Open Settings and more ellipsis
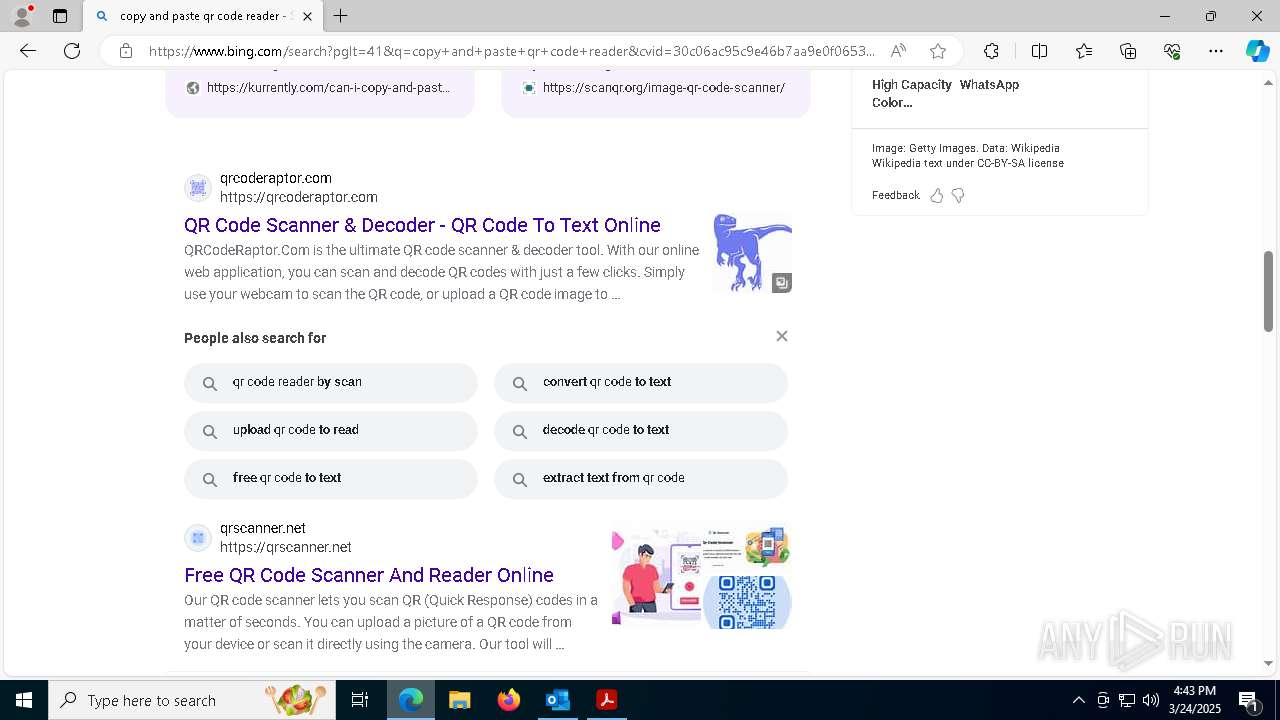Viewport: 1280px width, 720px height. click(x=1216, y=51)
